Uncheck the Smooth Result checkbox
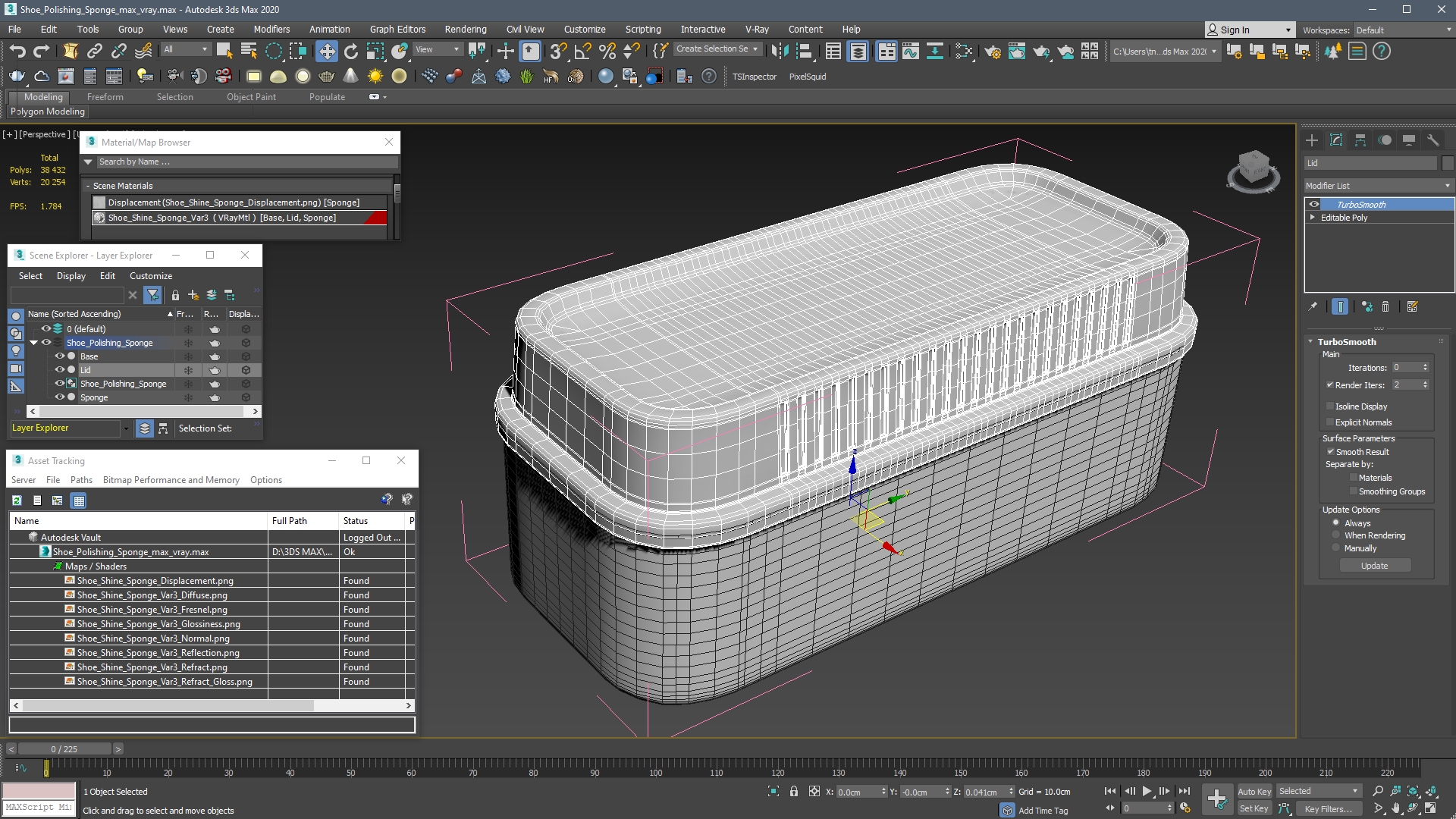The height and width of the screenshot is (819, 1456). click(1330, 451)
